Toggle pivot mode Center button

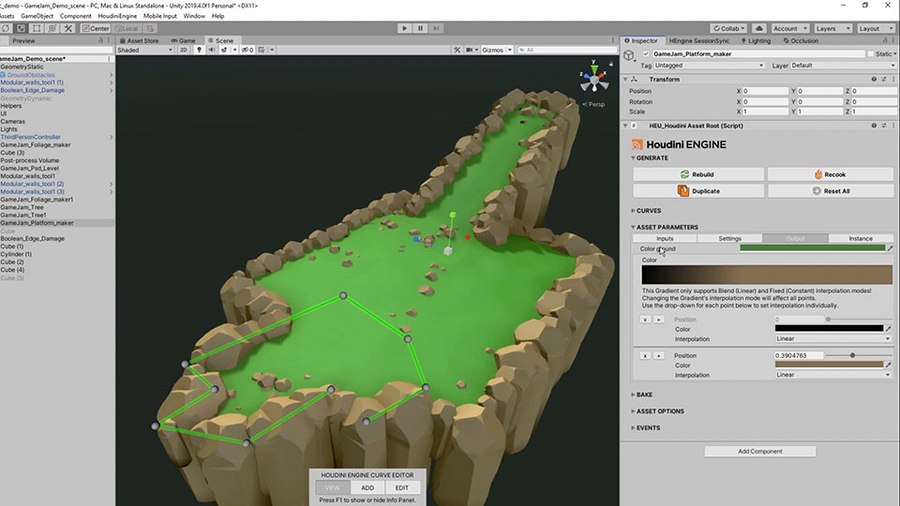coord(95,28)
